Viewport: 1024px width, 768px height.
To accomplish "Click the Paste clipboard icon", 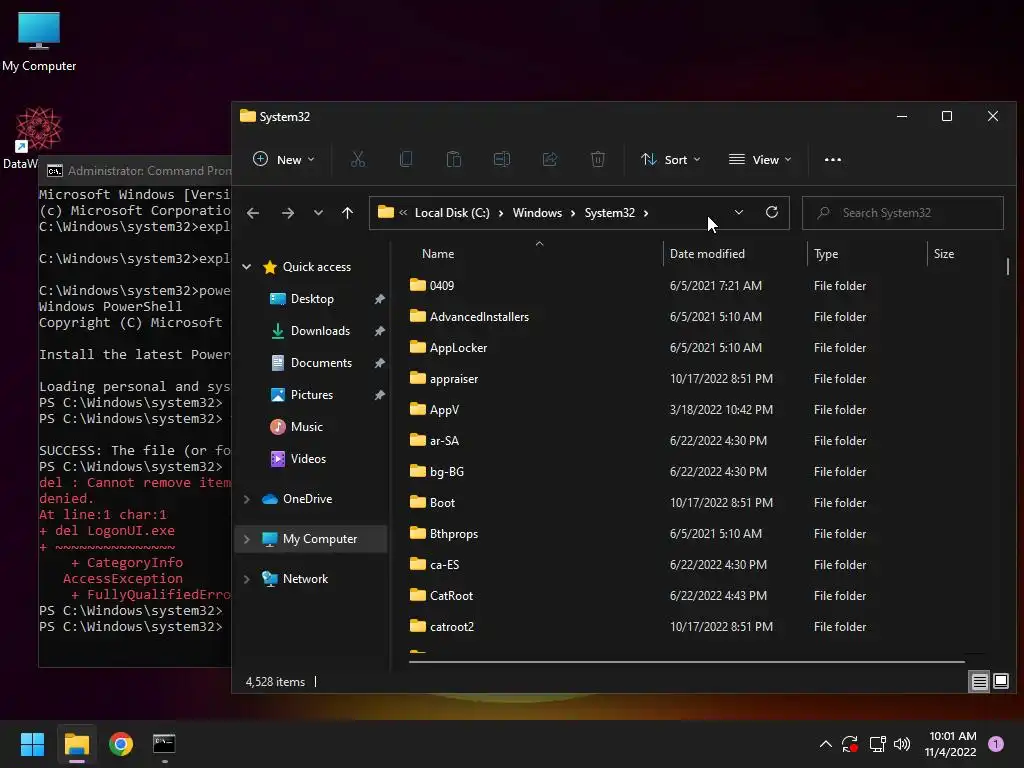I will (454, 159).
